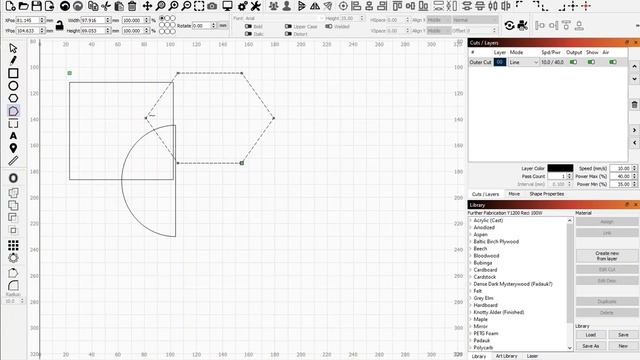Viewport: 640px width, 360px height.
Task: Expand the Felt library item
Action: [470, 291]
